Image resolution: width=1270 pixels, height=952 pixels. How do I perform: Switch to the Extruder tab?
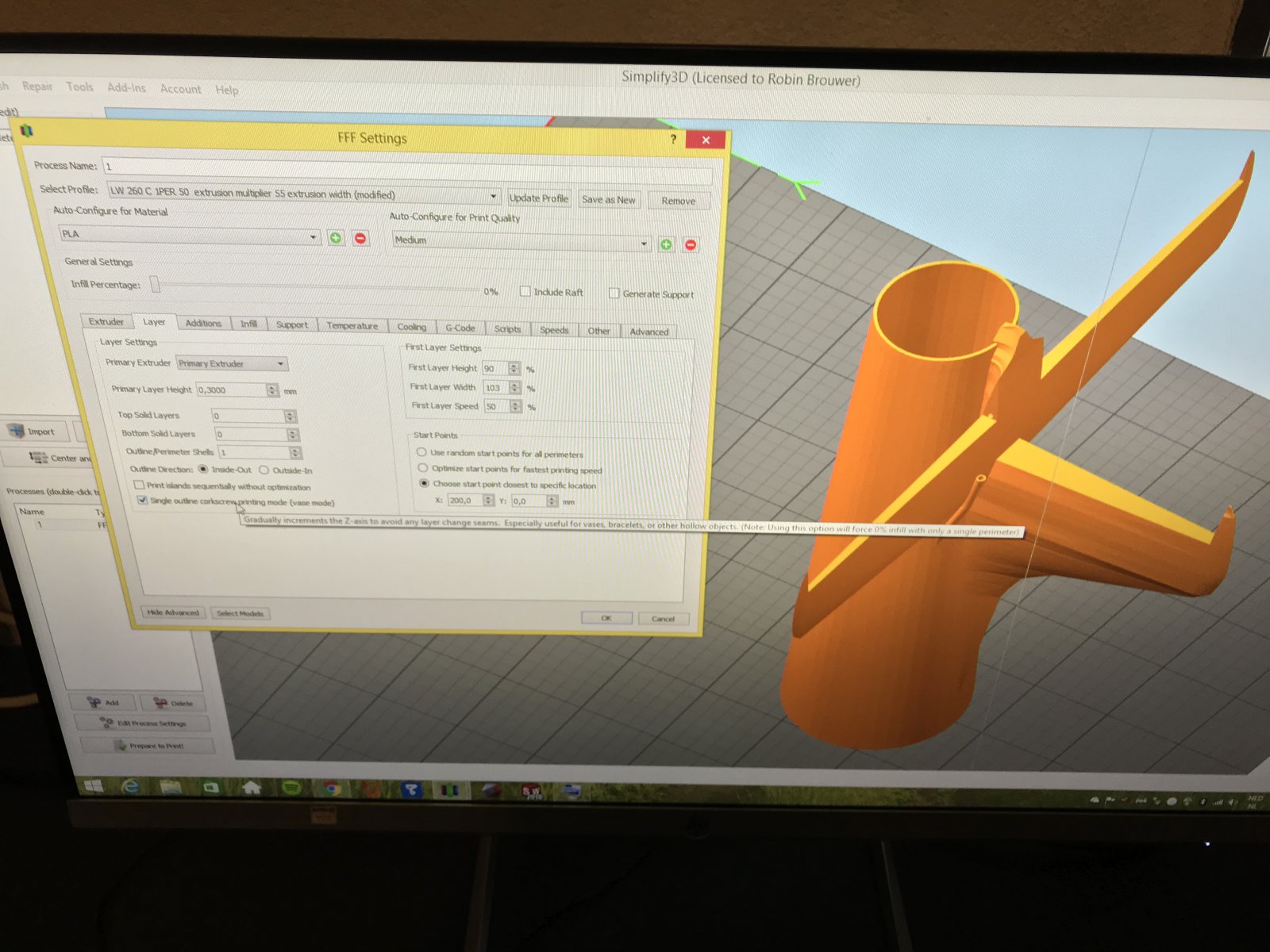click(x=106, y=321)
